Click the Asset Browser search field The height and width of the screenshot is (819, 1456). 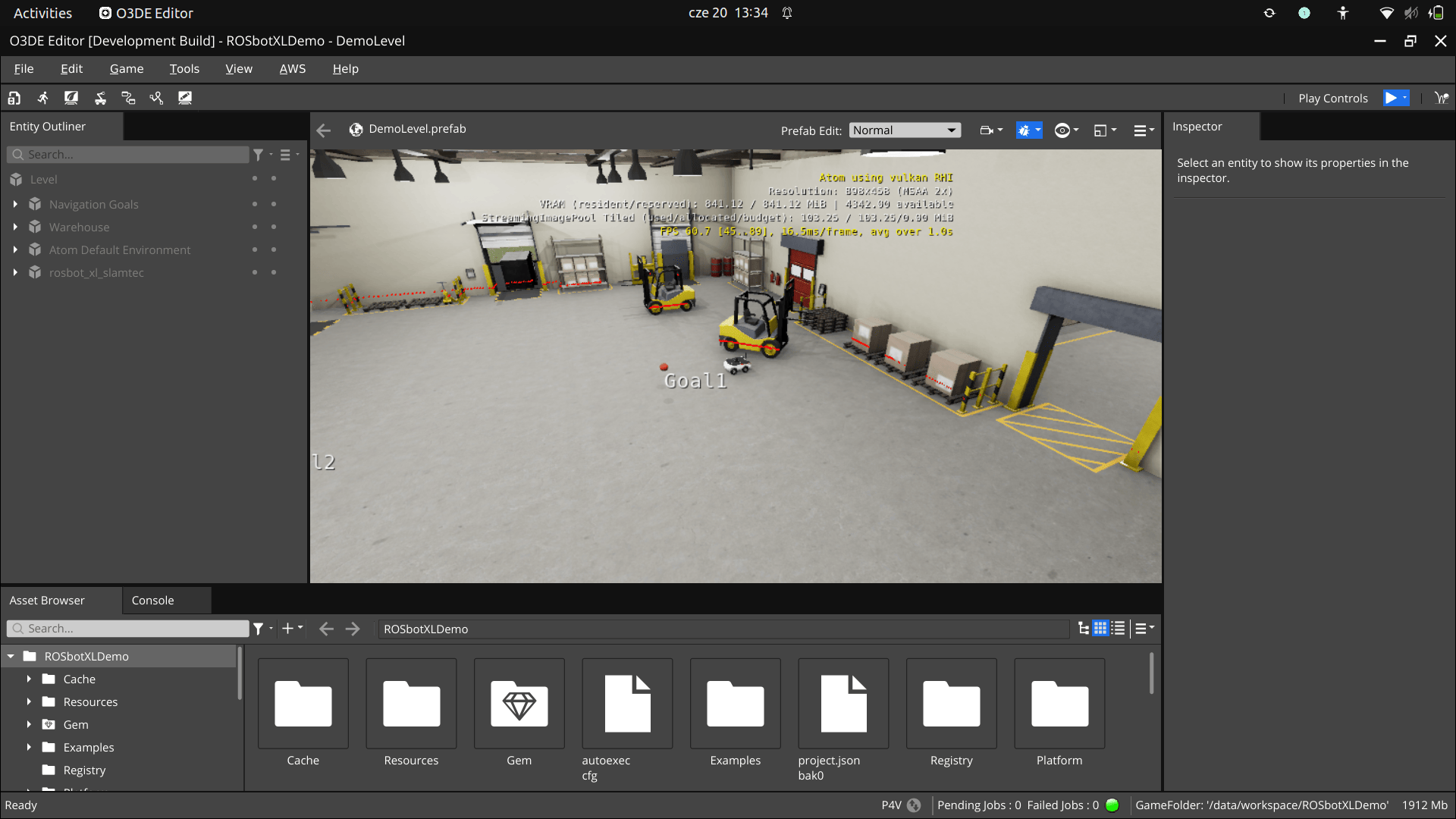tap(128, 629)
